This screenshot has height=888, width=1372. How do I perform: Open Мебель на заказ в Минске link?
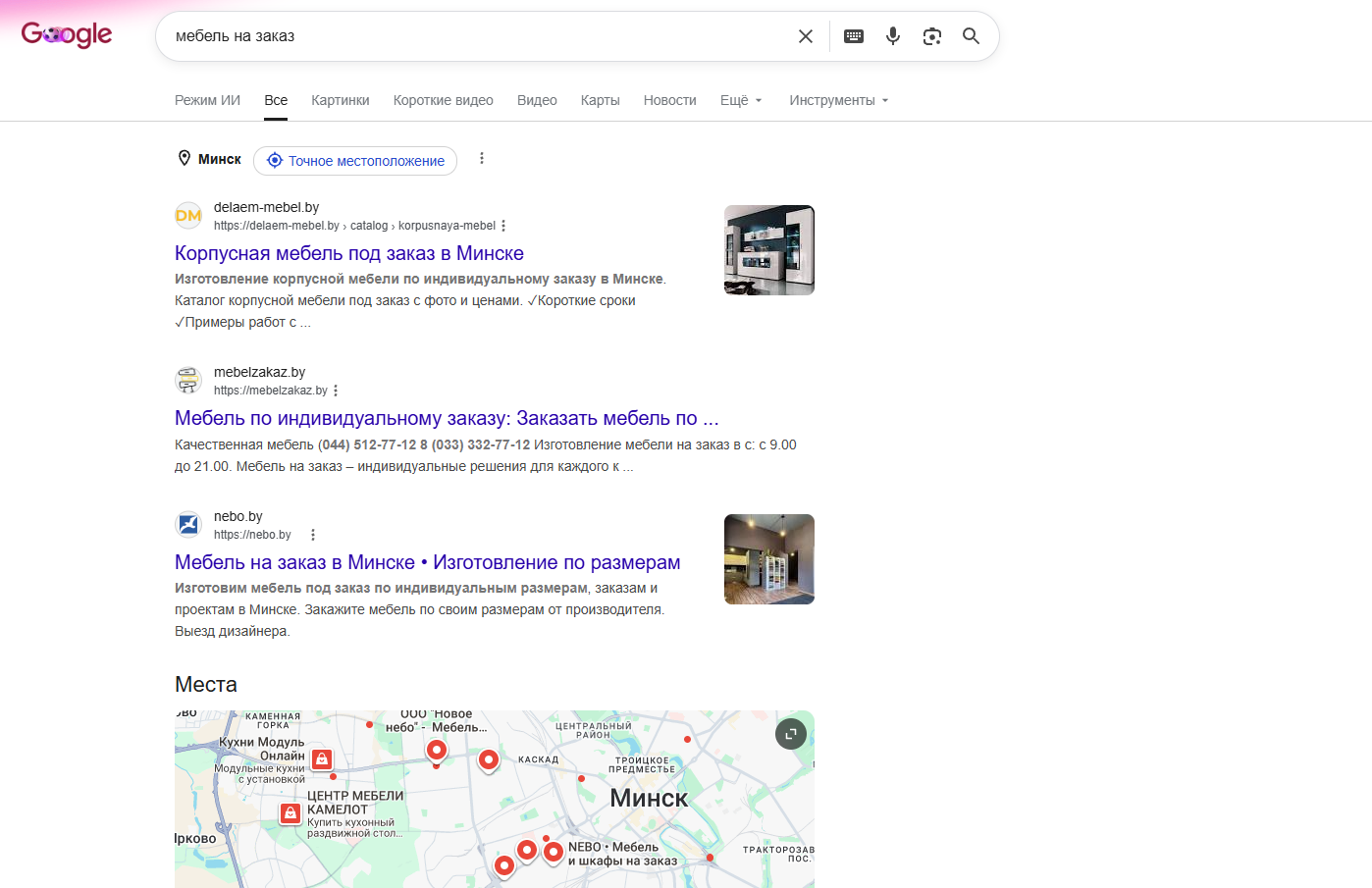[428, 562]
